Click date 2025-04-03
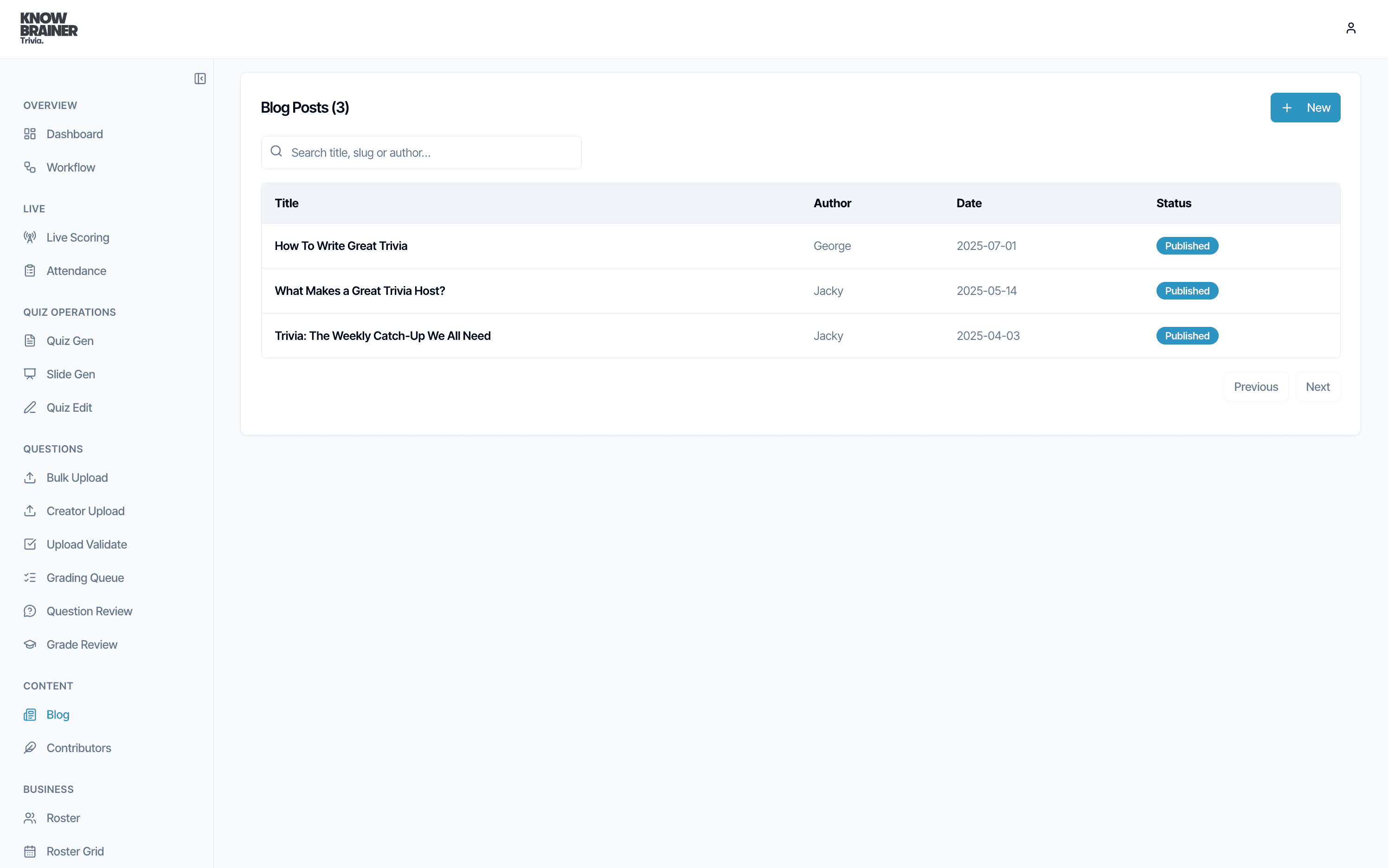Viewport: 1388px width, 868px height. [988, 335]
